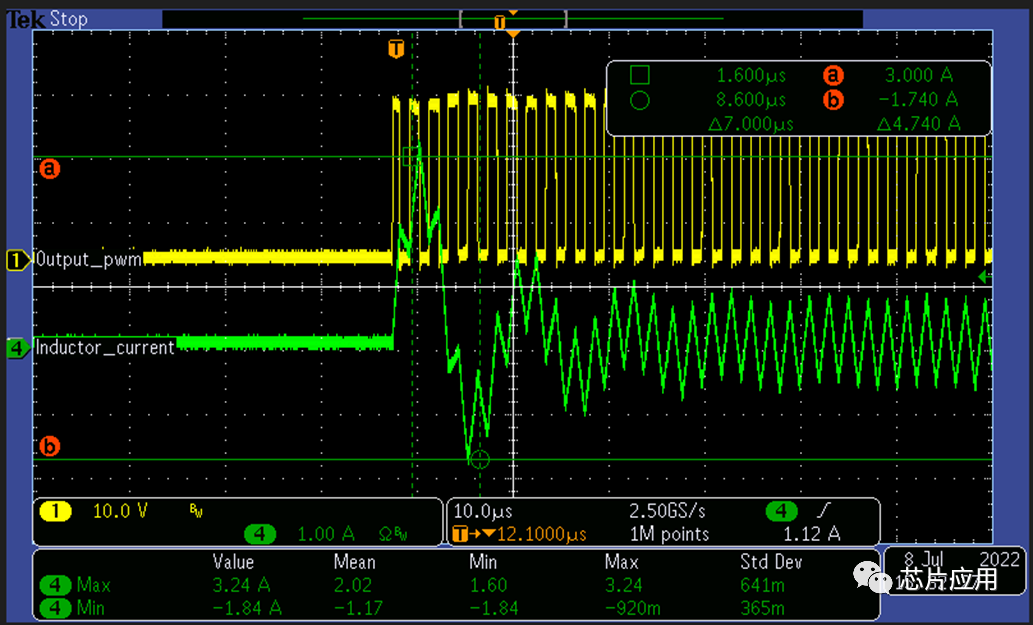1033x625 pixels.
Task: Open the 1.12 A trigger level setting
Action: tap(810, 533)
